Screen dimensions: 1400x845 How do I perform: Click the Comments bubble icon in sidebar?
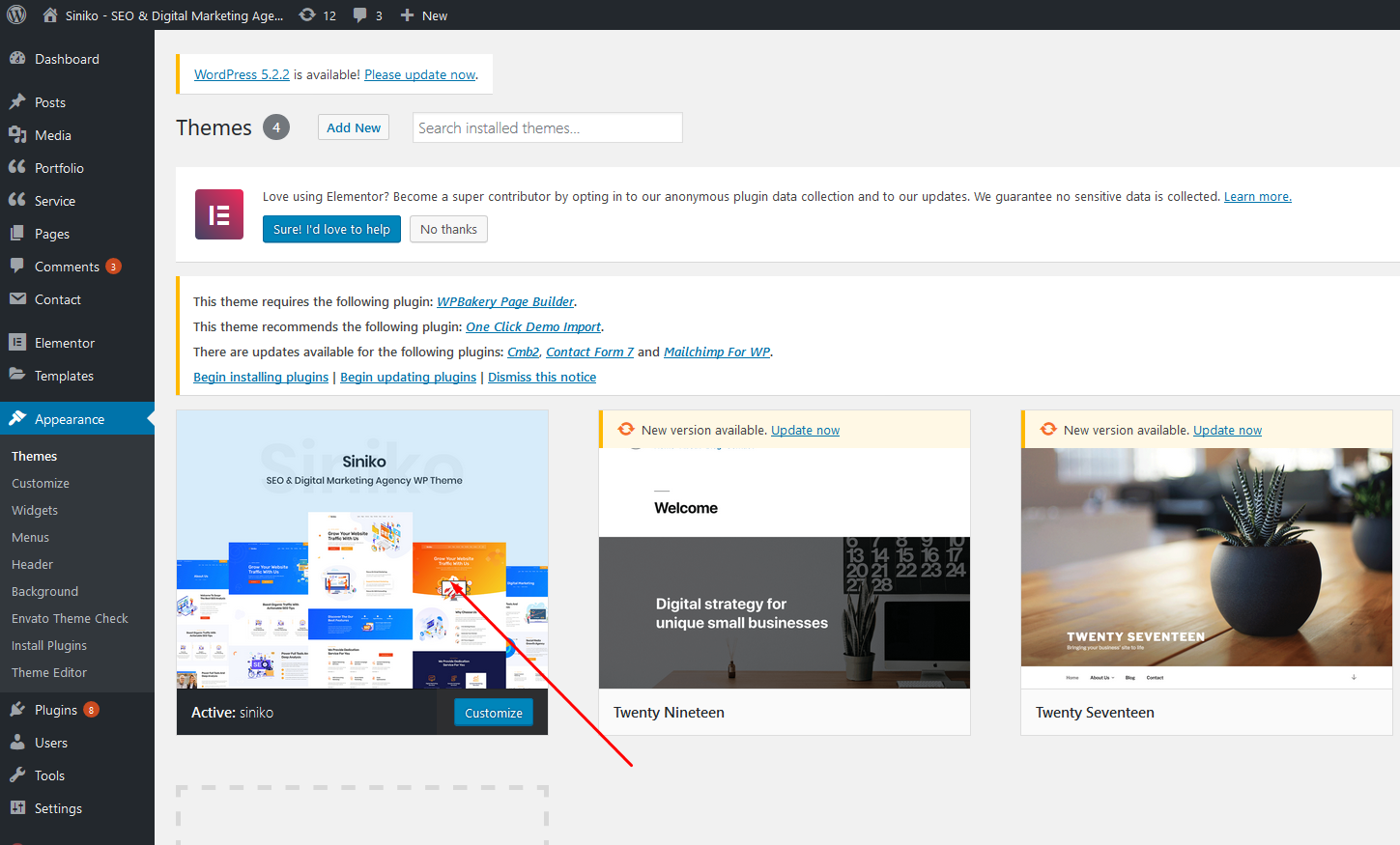pos(17,266)
